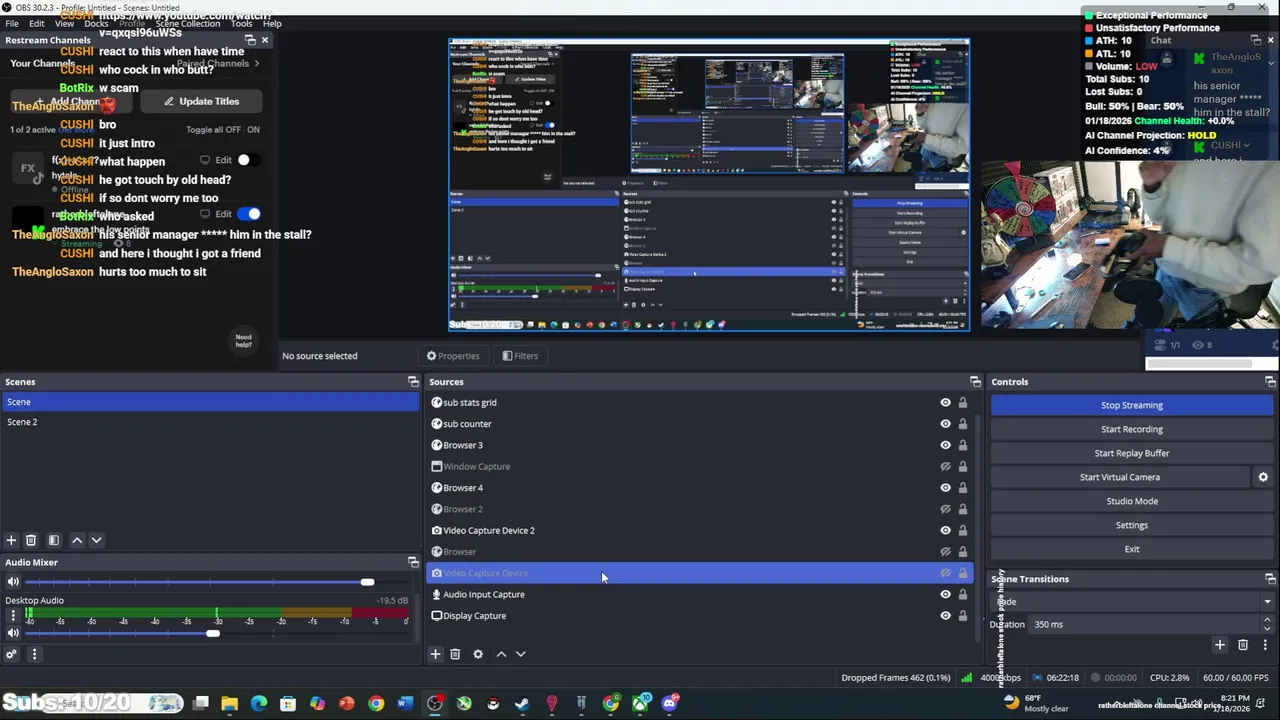Lock the Audio Input Capture source
The height and width of the screenshot is (720, 1280).
pyautogui.click(x=963, y=595)
